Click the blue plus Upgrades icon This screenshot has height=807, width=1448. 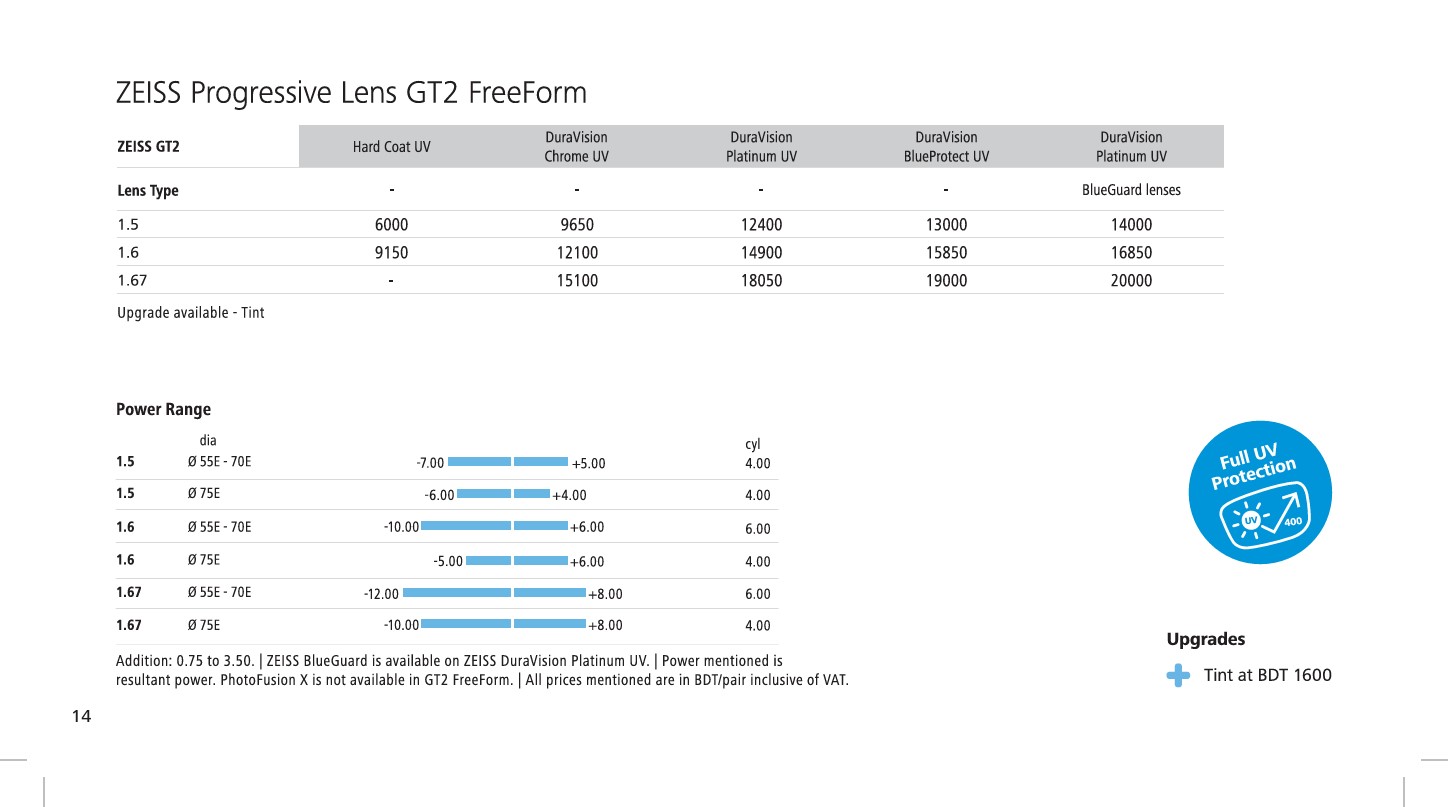pyautogui.click(x=1179, y=676)
